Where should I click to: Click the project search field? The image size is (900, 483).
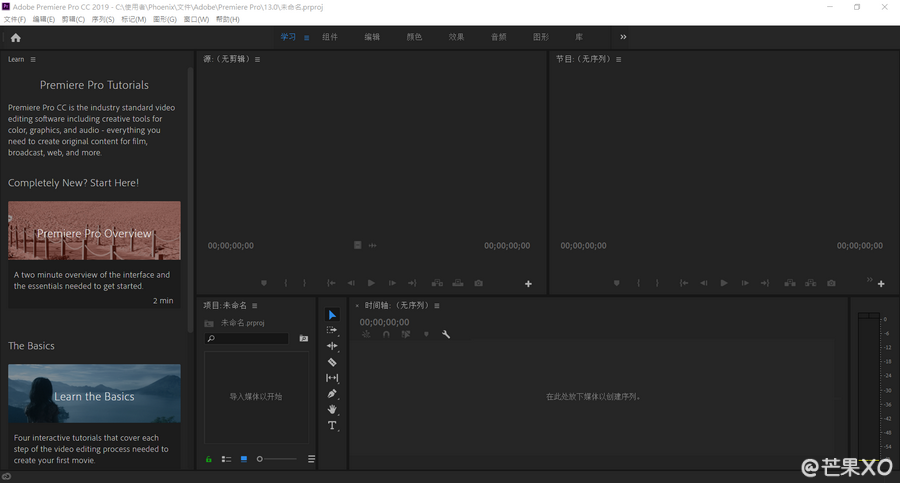tap(247, 339)
